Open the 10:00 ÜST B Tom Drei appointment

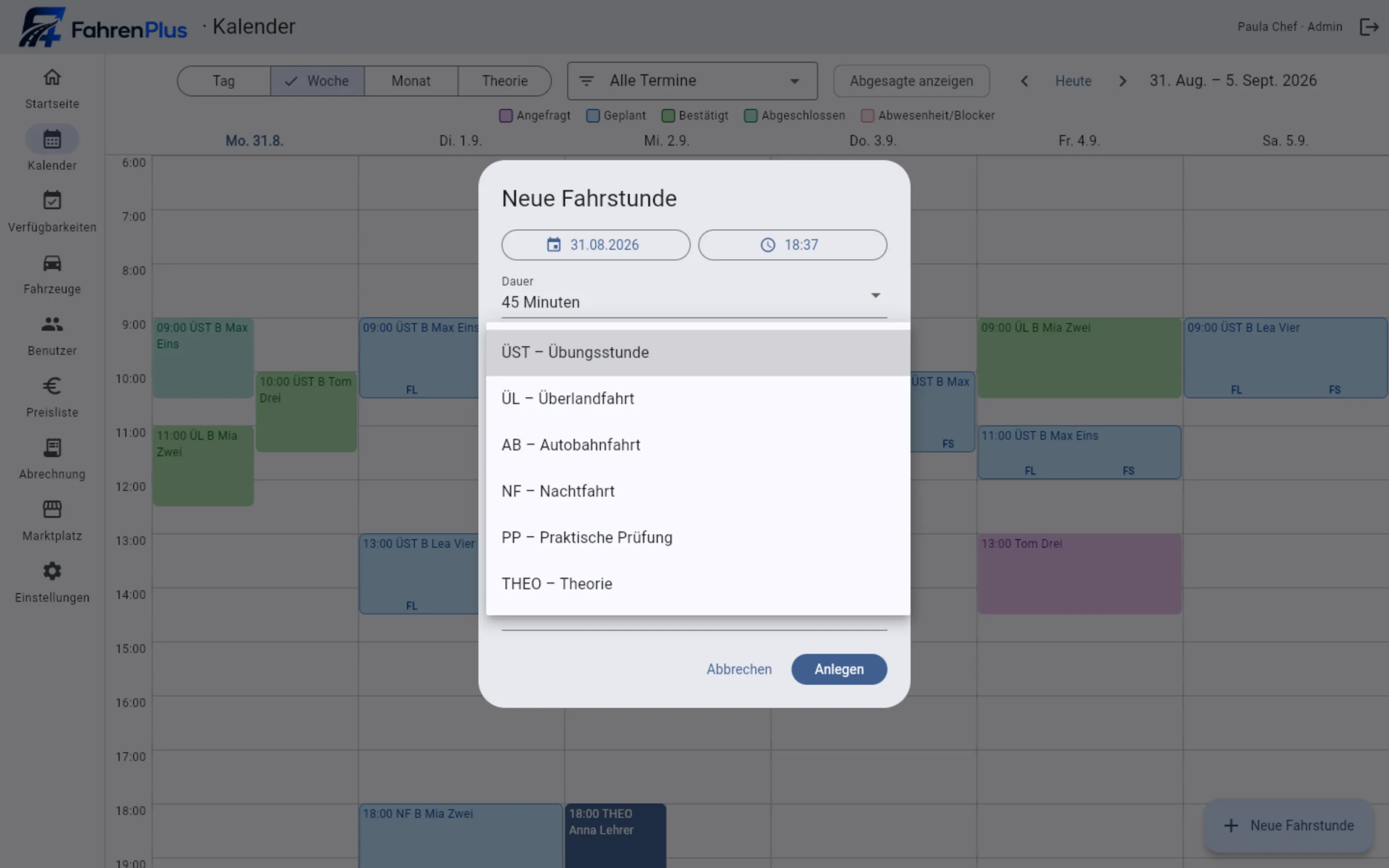[306, 412]
